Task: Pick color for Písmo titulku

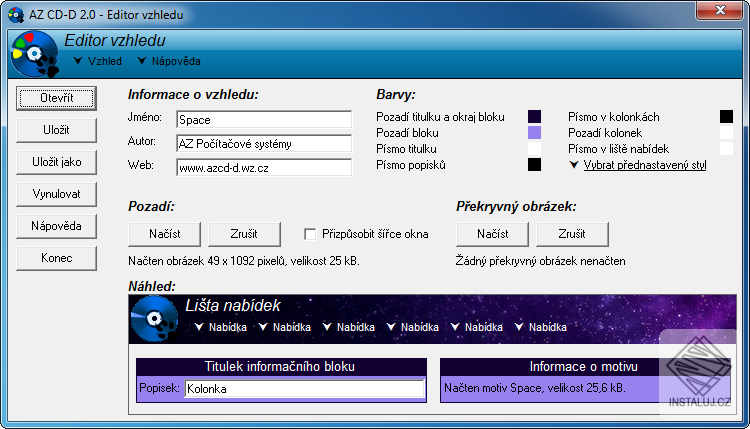Action: [x=534, y=149]
